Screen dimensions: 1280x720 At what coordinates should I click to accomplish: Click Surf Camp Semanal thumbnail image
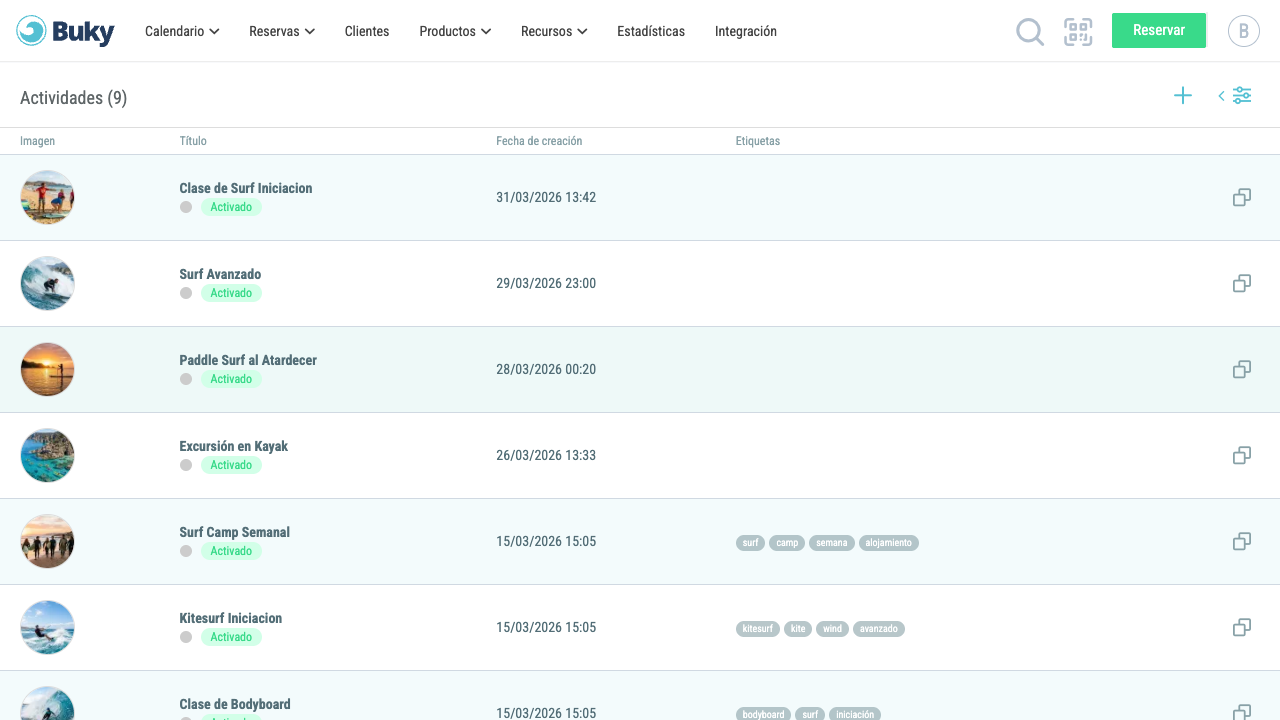pyautogui.click(x=47, y=541)
